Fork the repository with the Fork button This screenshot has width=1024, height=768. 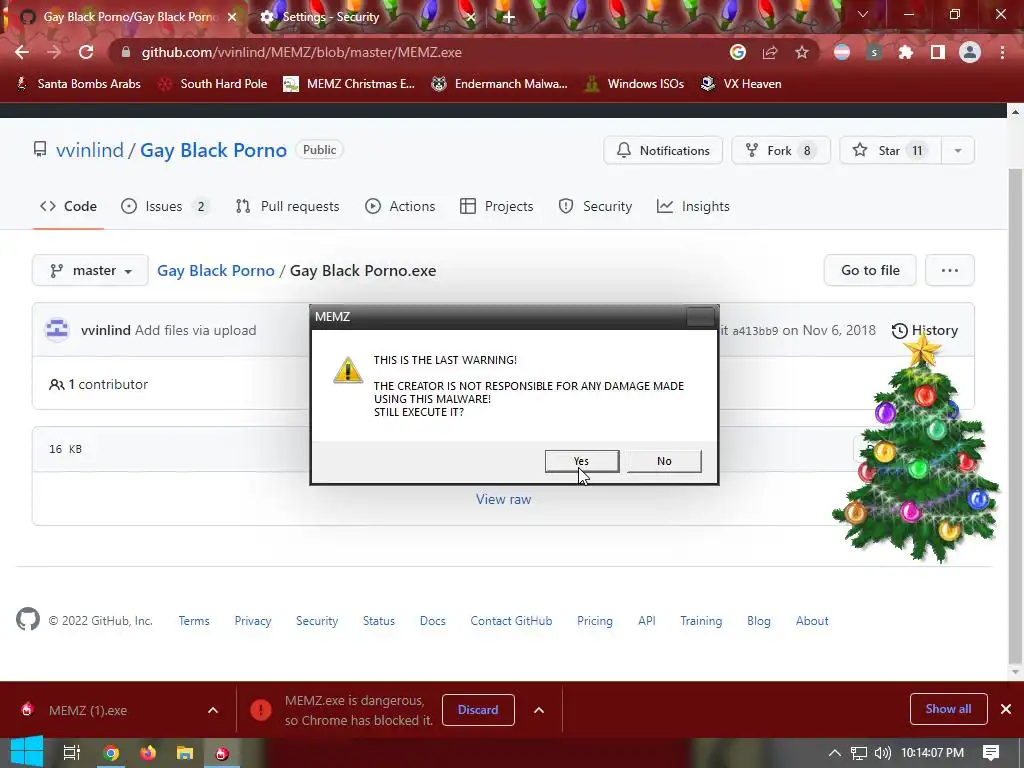coord(780,150)
